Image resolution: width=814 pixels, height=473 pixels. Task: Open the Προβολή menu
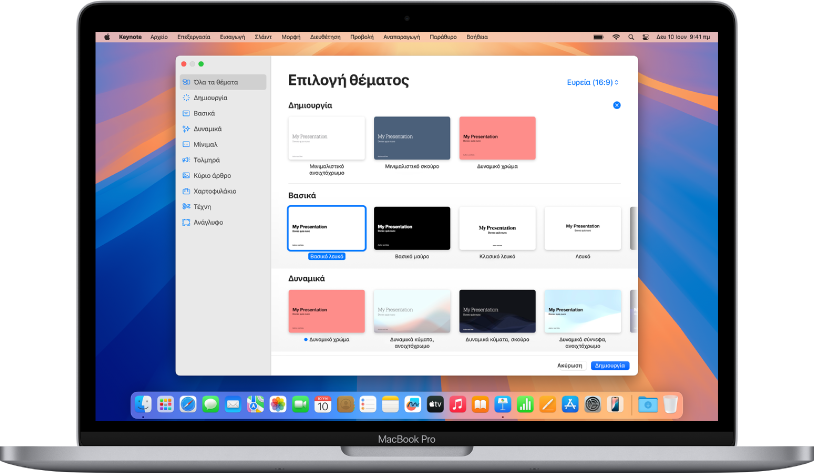(362, 37)
